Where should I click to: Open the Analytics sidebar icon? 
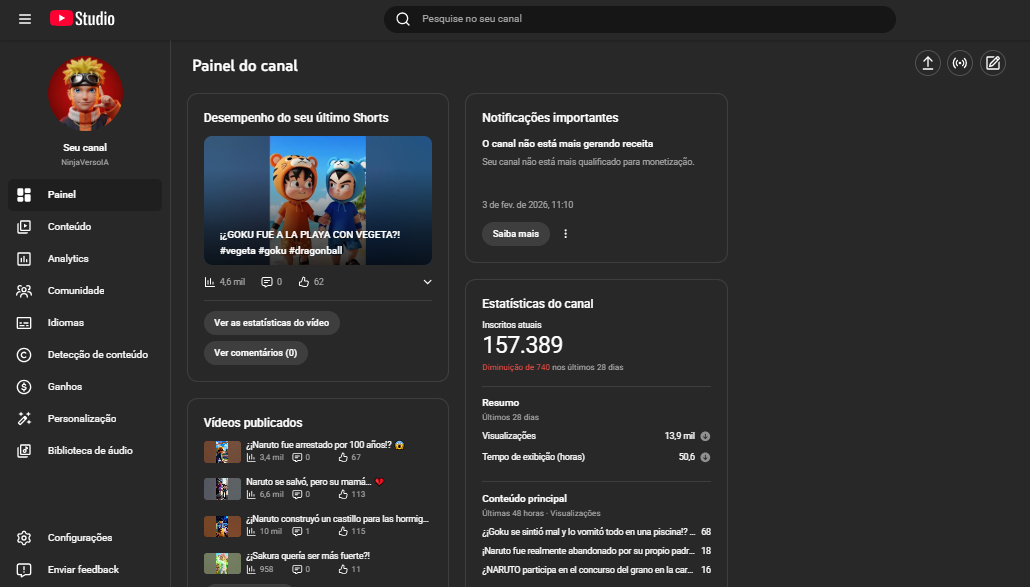click(x=24, y=259)
